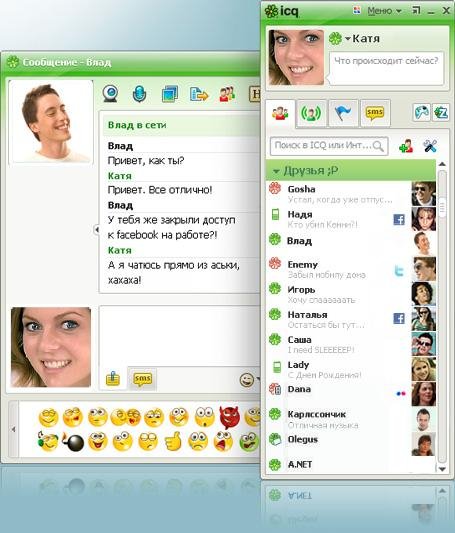The height and width of the screenshot is (533, 455).
Task: Open the SMS tab in ICQ contact list
Action: click(x=374, y=113)
